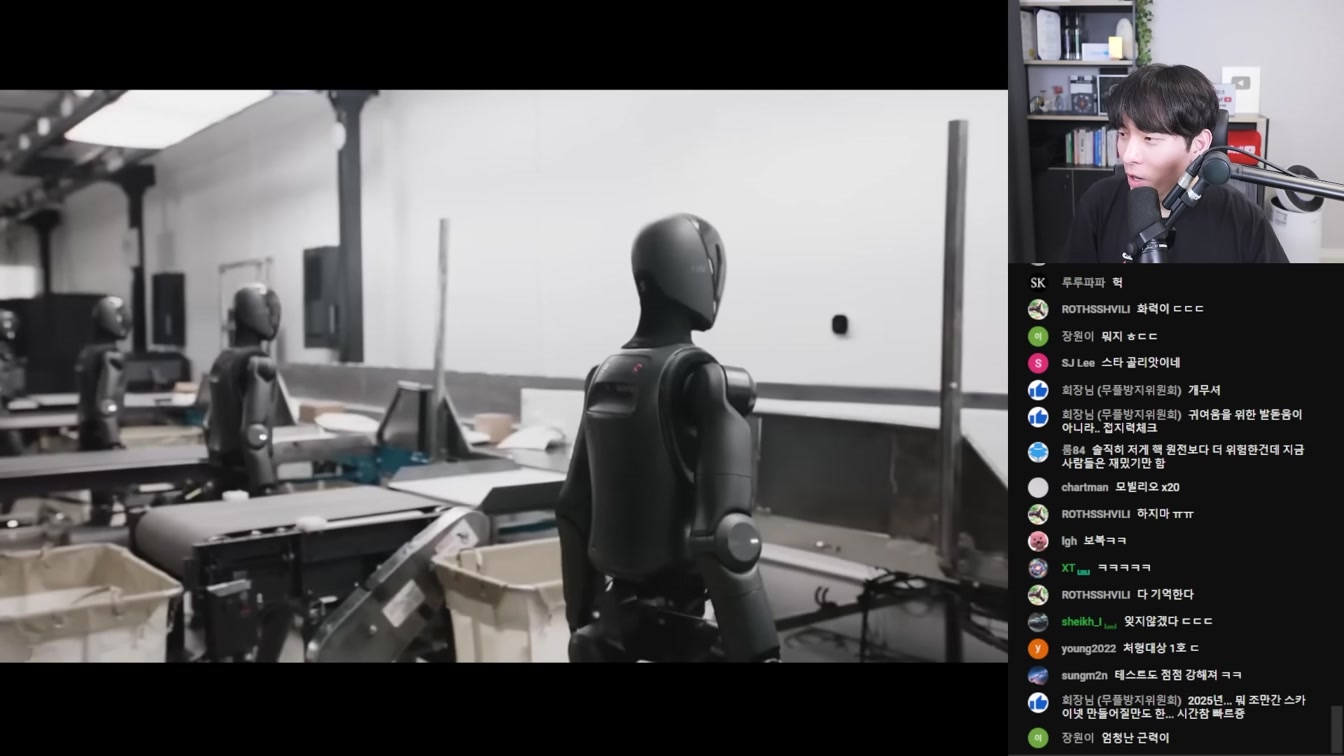The height and width of the screenshot is (756, 1344).
Task: Click the username chartman
Action: point(1085,487)
